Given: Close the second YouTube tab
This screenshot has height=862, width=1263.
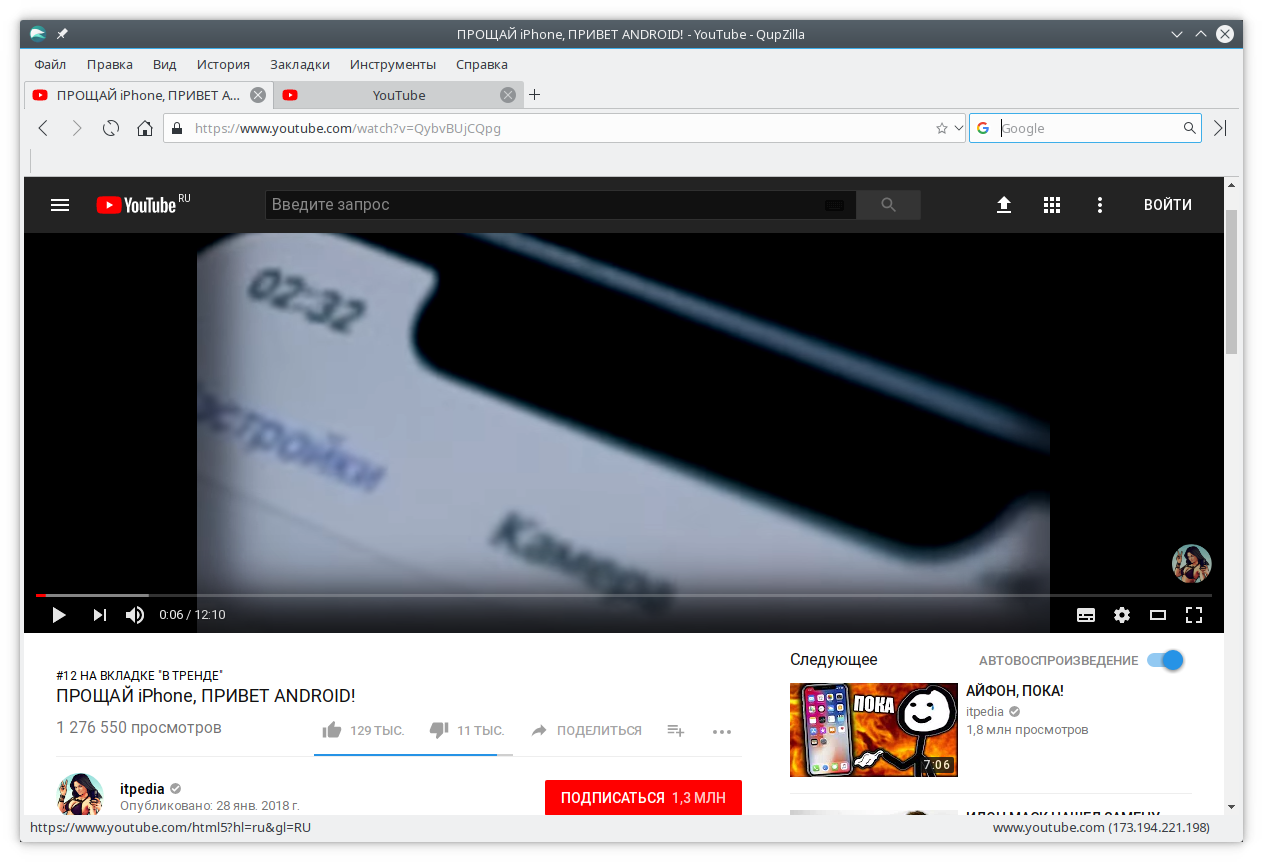Looking at the screenshot, I should point(508,95).
